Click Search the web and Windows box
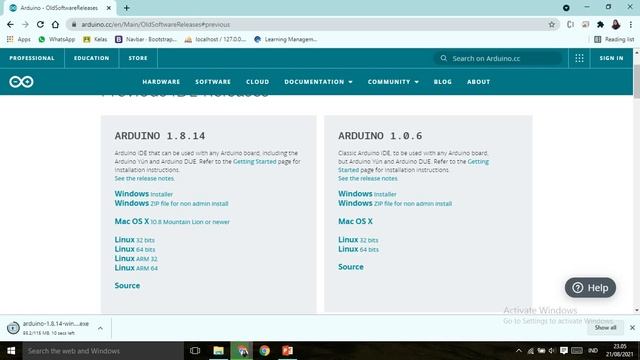Image resolution: width=640 pixels, height=360 pixels. [103, 351]
